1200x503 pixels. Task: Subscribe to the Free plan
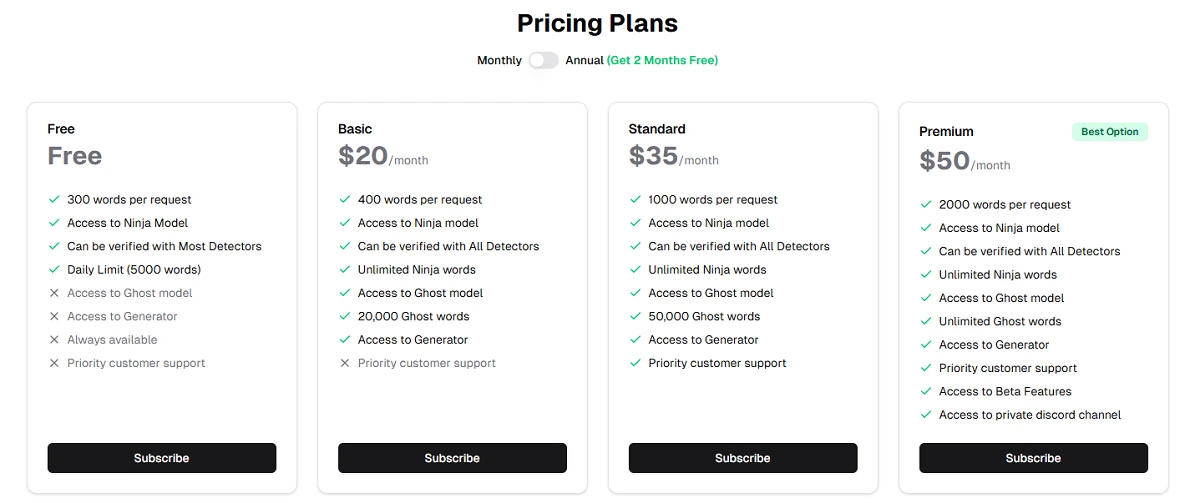[x=162, y=458]
